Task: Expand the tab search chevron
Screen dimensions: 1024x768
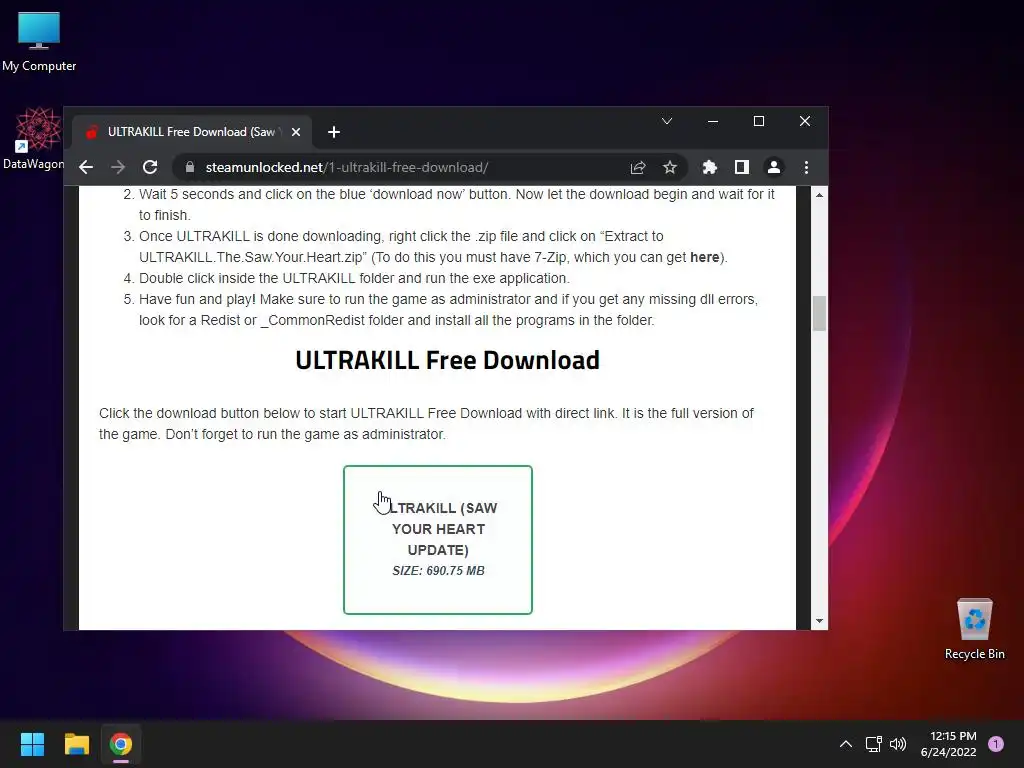Action: (667, 121)
